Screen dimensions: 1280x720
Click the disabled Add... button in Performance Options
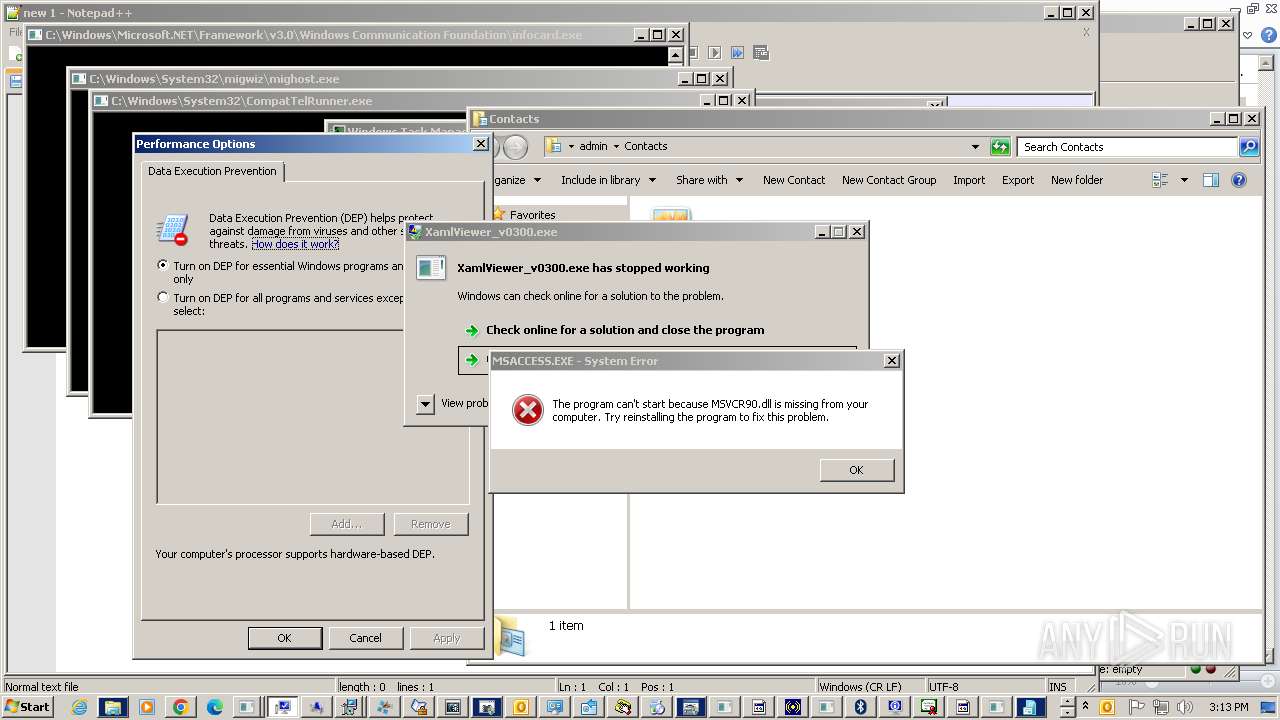347,524
